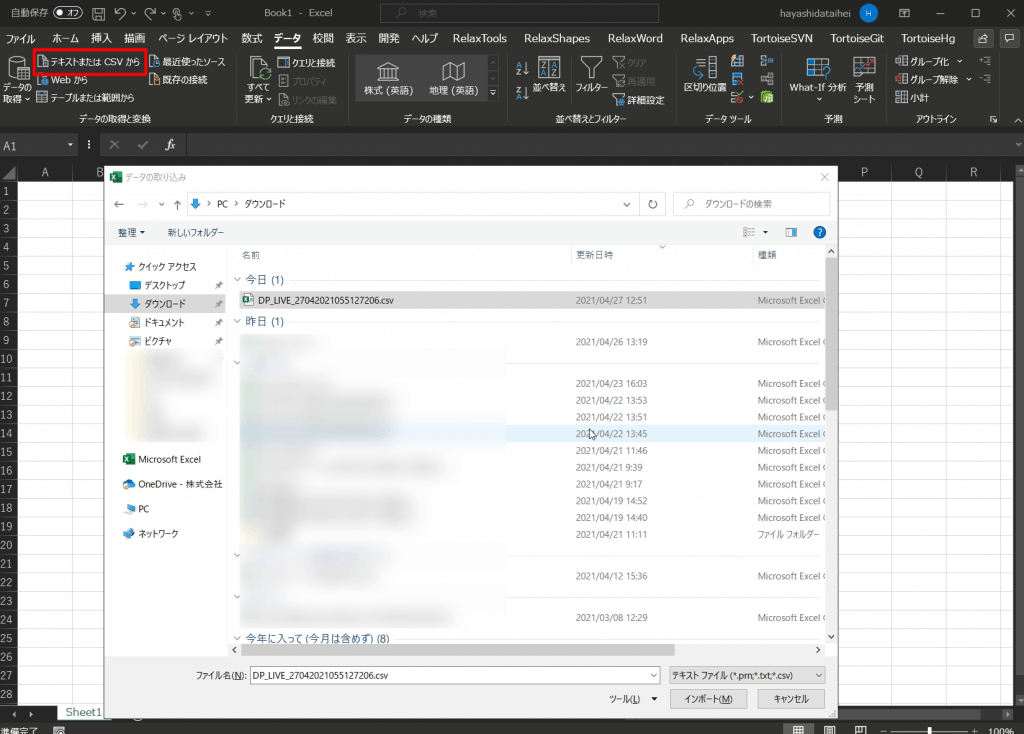
Task: Open the file type filter dropdown
Action: [747, 675]
